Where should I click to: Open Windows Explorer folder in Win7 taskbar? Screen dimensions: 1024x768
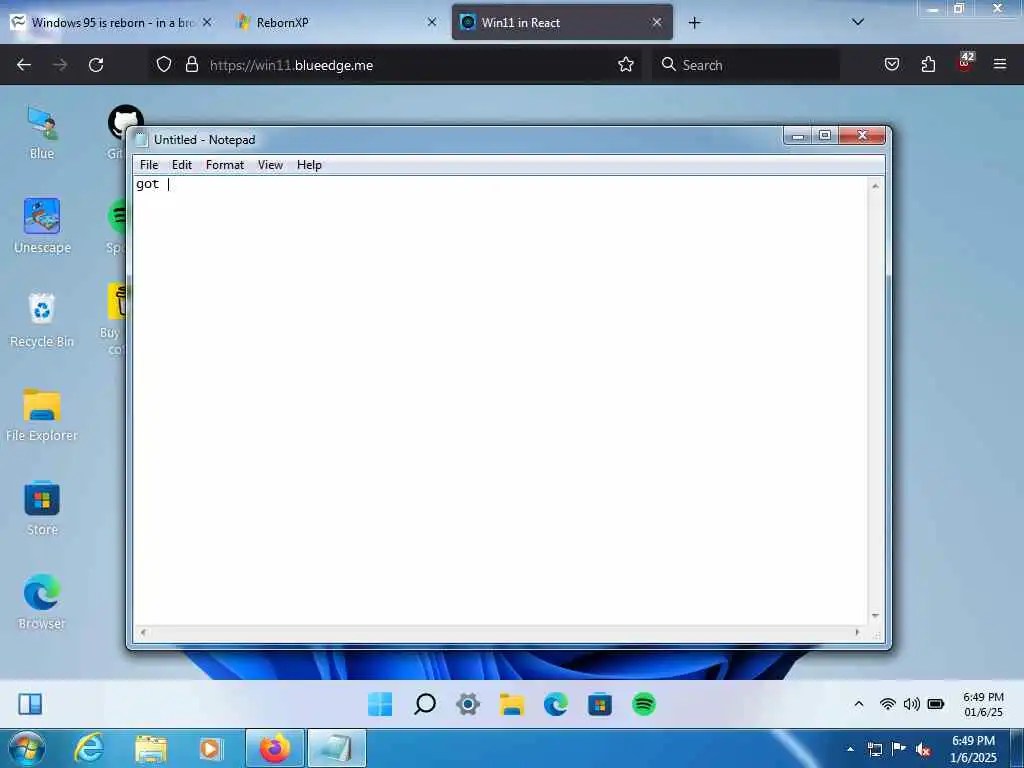click(x=151, y=749)
